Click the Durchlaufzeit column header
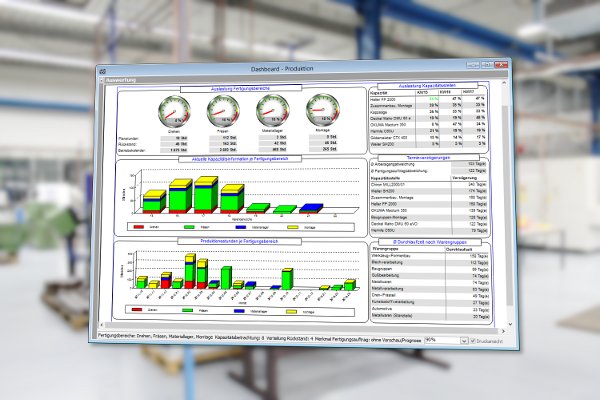600x400 pixels. [x=459, y=249]
